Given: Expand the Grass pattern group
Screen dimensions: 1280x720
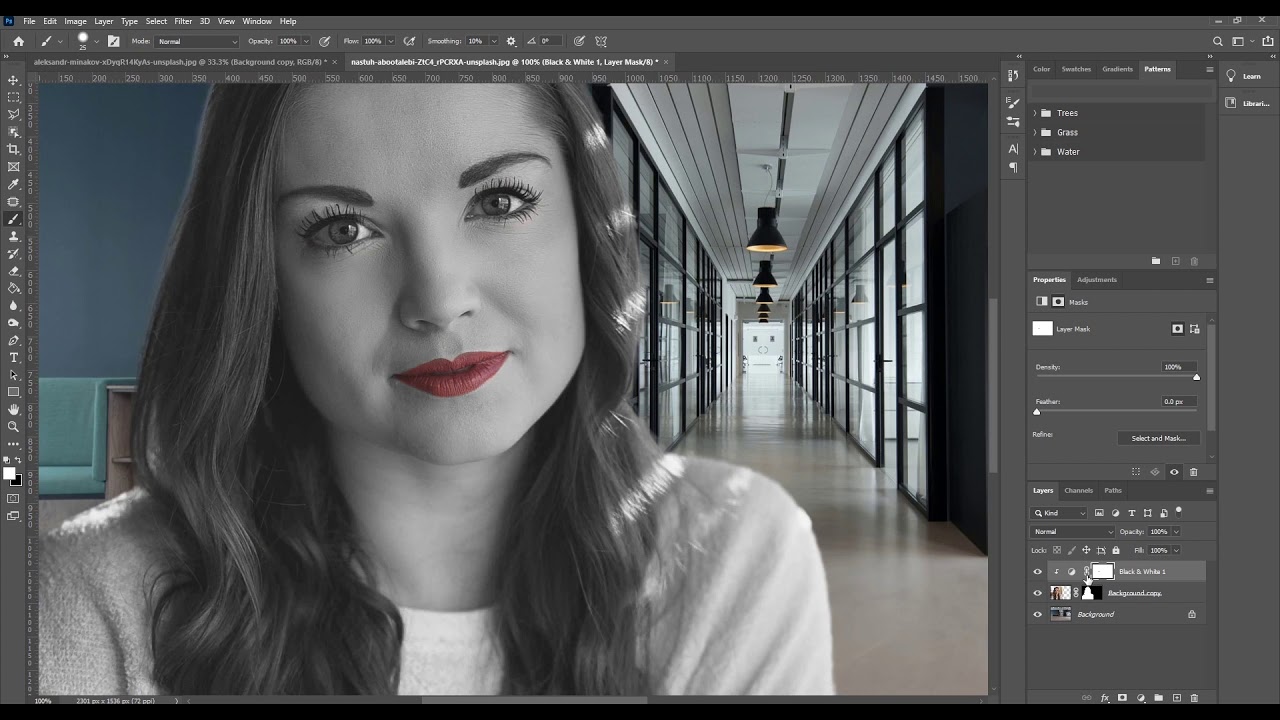Looking at the screenshot, I should tap(1035, 132).
